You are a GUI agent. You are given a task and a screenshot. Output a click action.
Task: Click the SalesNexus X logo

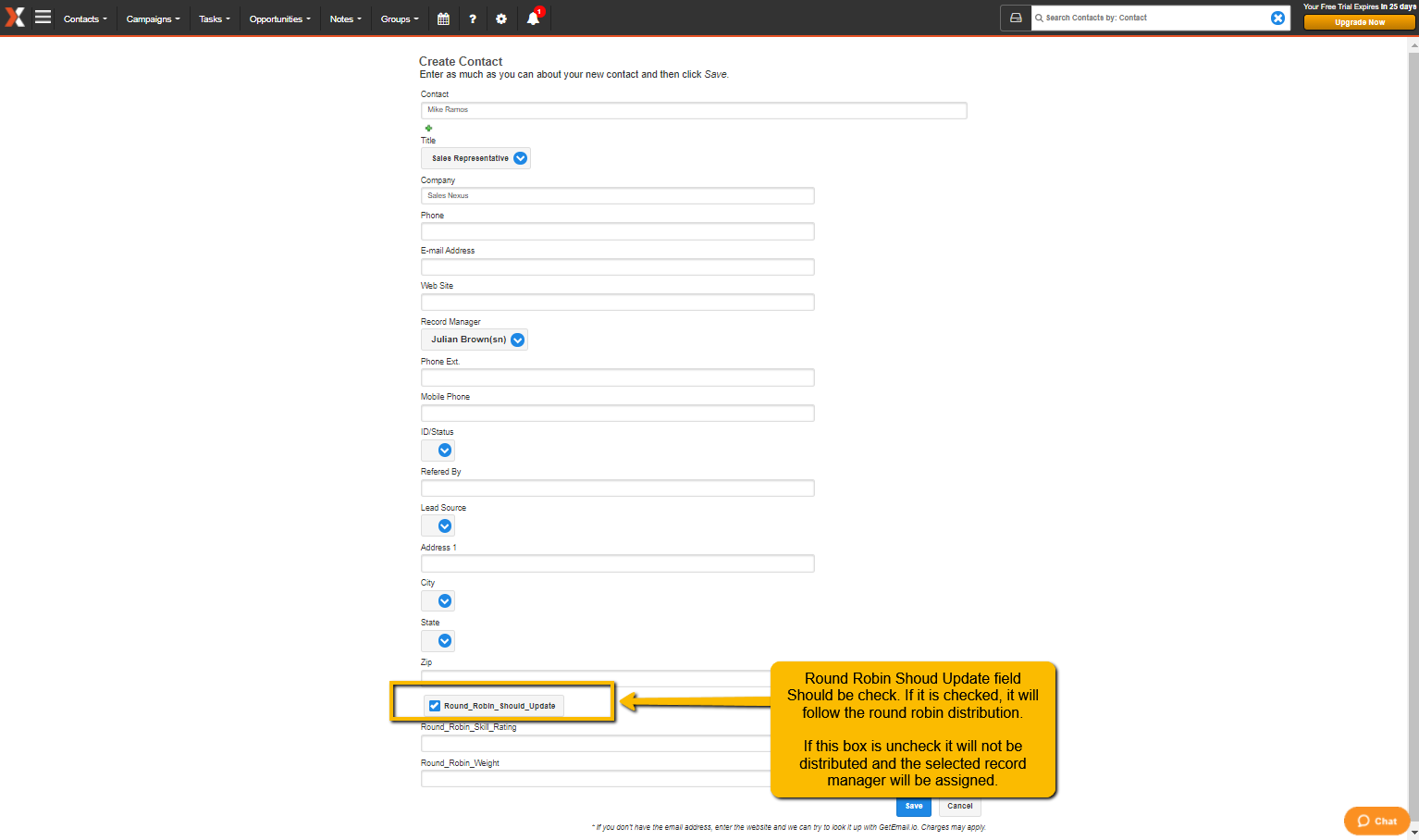click(x=15, y=17)
